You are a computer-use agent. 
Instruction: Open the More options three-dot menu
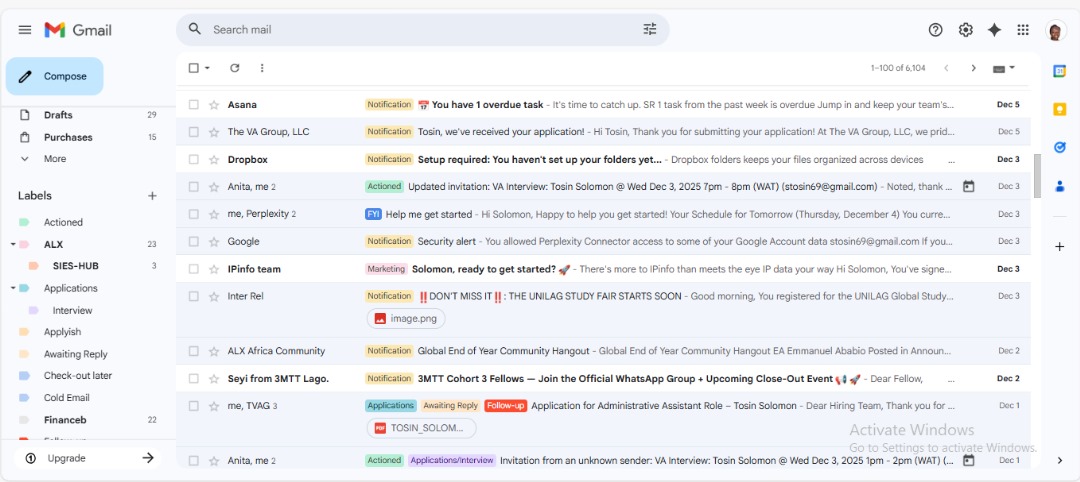click(262, 67)
